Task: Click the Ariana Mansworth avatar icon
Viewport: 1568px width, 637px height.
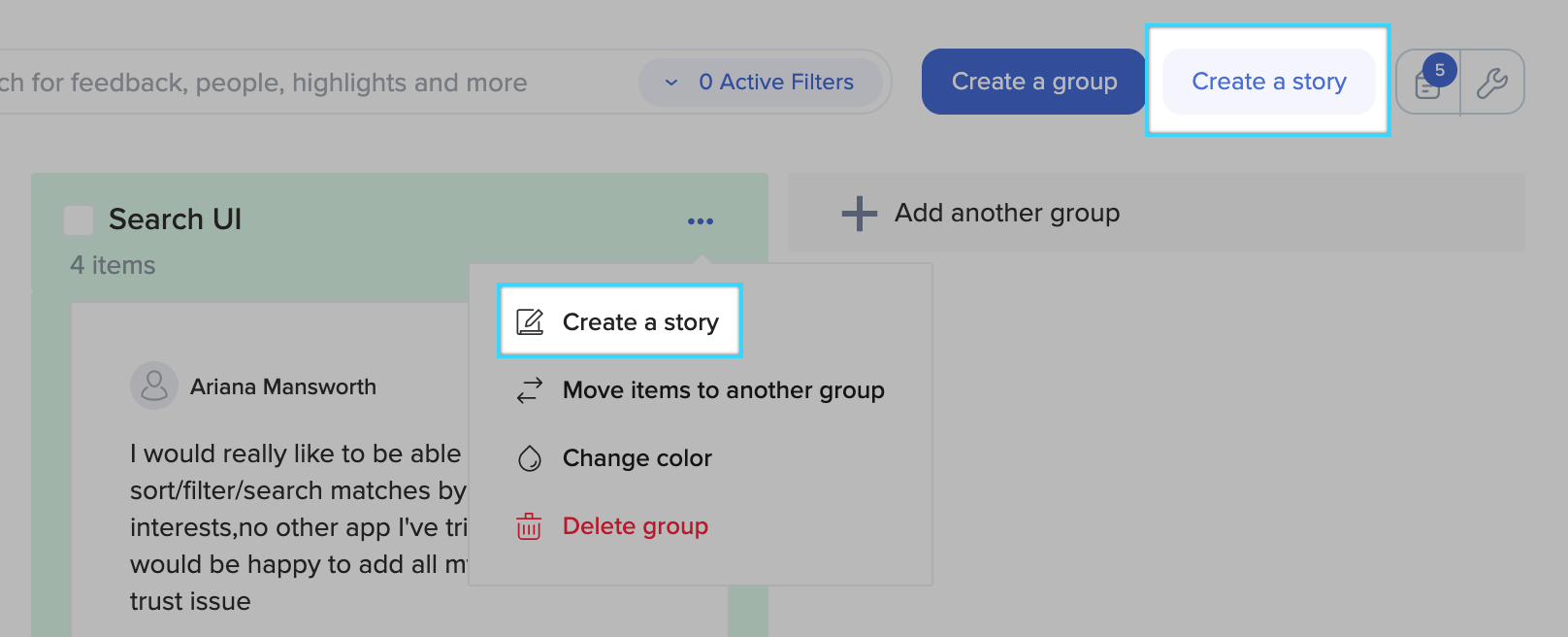Action: [154, 386]
